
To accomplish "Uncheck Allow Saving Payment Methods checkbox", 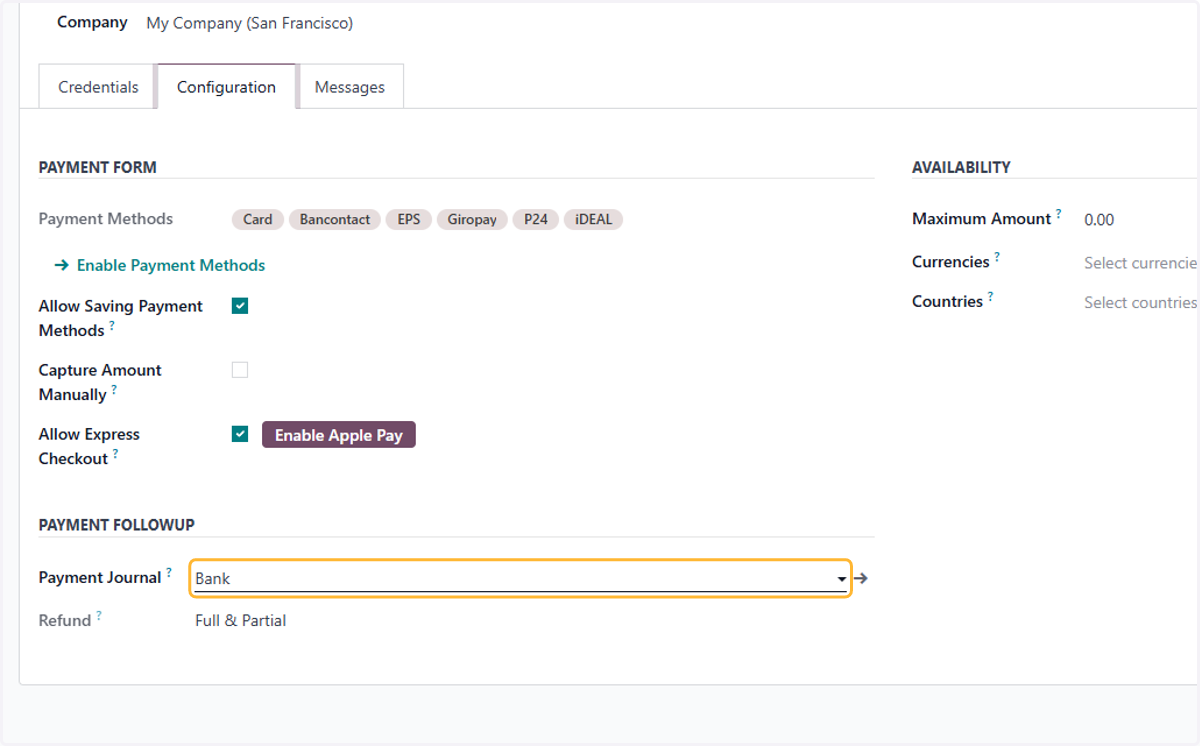I will (x=240, y=306).
